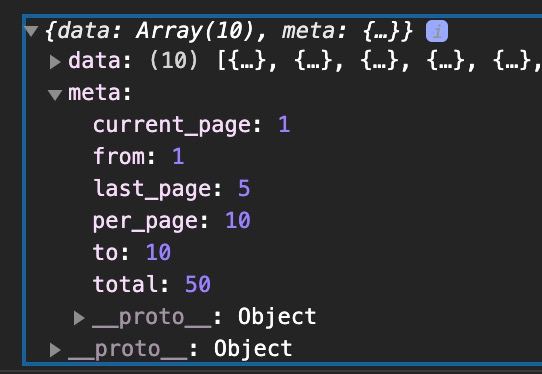This screenshot has width=542, height=374.
Task: Click the Object label of the outermost __proto__
Action: pos(253,348)
